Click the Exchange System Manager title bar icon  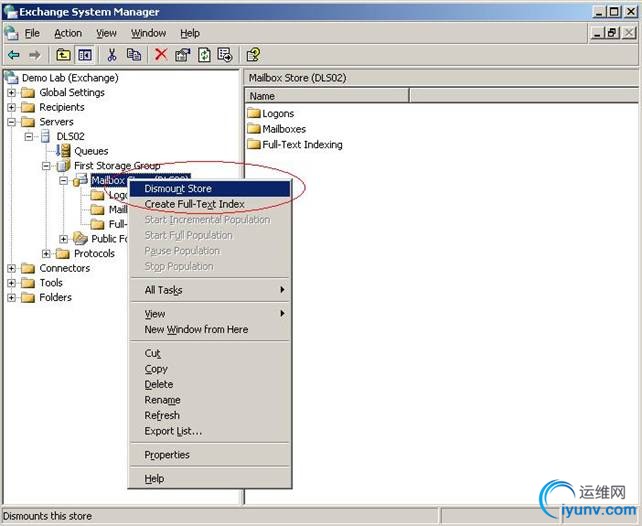click(10, 11)
